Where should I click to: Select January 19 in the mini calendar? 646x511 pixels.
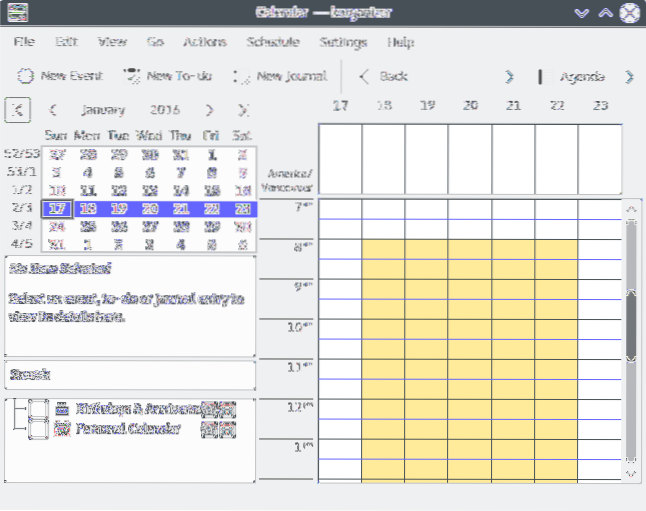tap(118, 209)
